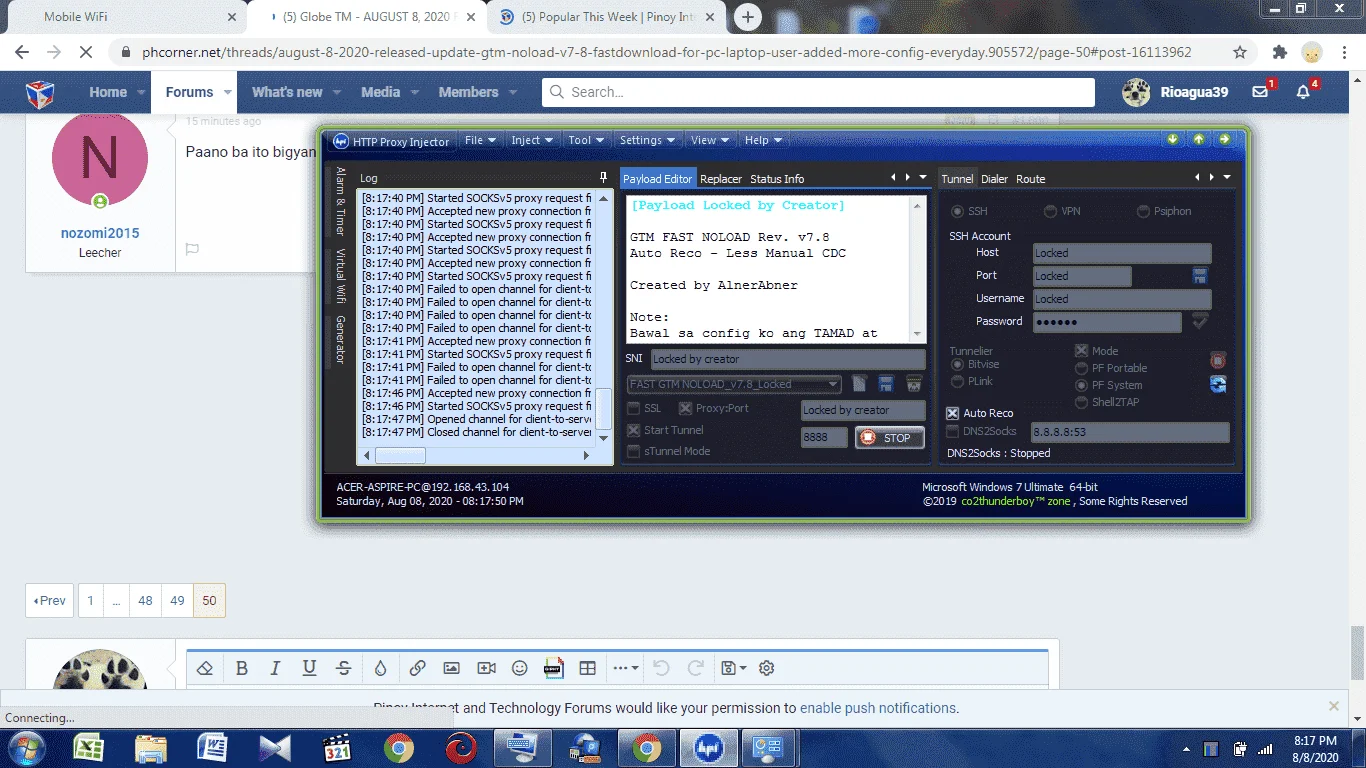Screen dimensions: 1366x768
Task: Select the VPN radio button
Action: pos(1050,211)
